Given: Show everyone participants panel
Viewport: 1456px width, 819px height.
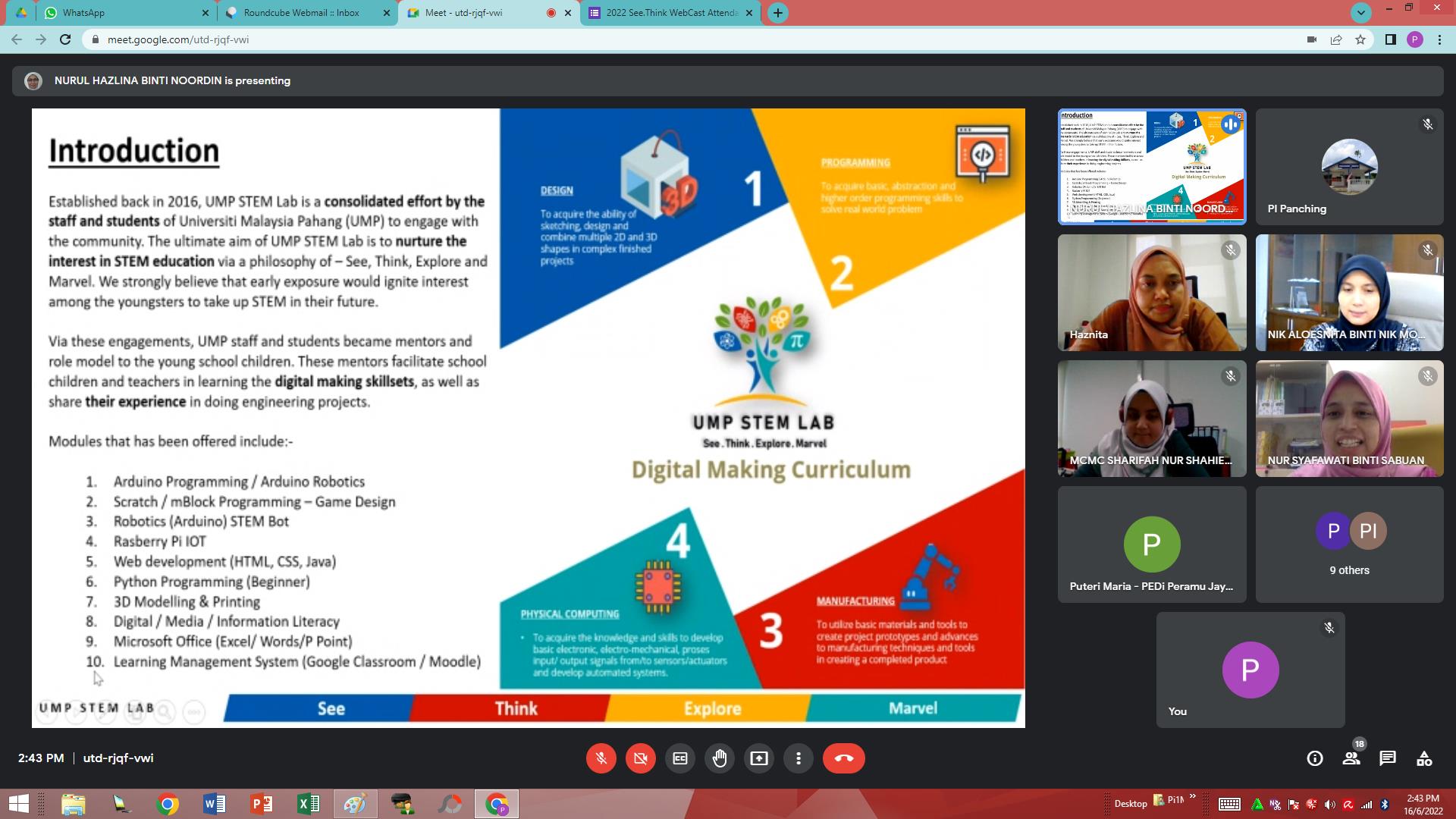Looking at the screenshot, I should 1351,758.
